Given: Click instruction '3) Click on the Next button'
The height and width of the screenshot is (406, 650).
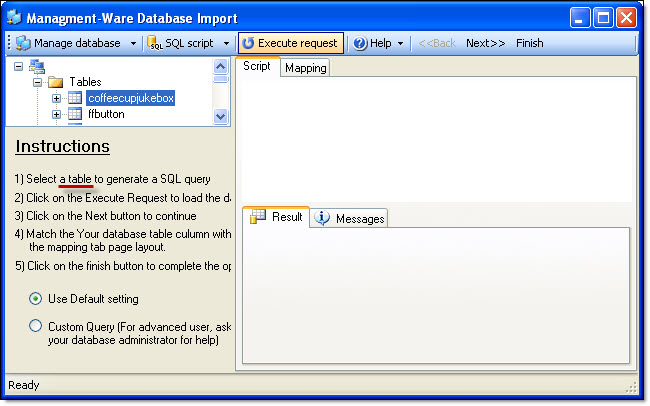Looking at the screenshot, I should coord(105,216).
